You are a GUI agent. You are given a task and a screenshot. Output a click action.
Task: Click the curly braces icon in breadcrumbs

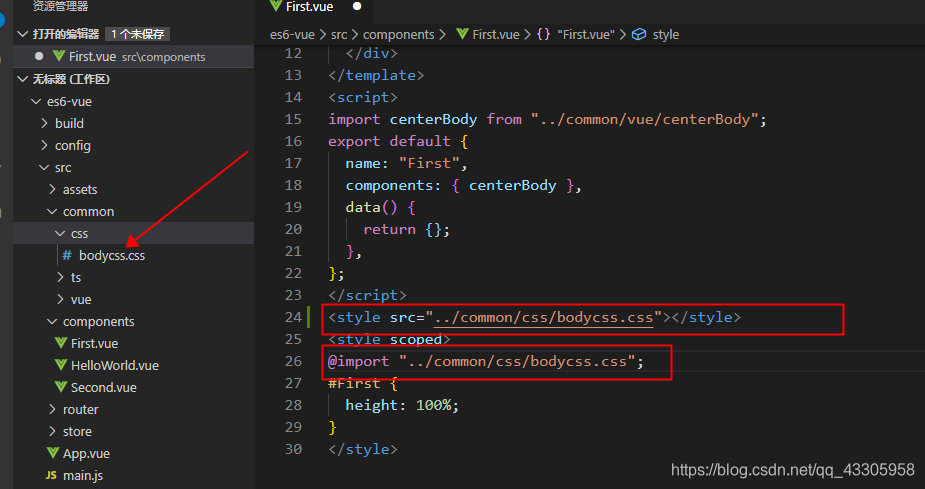pyautogui.click(x=543, y=34)
